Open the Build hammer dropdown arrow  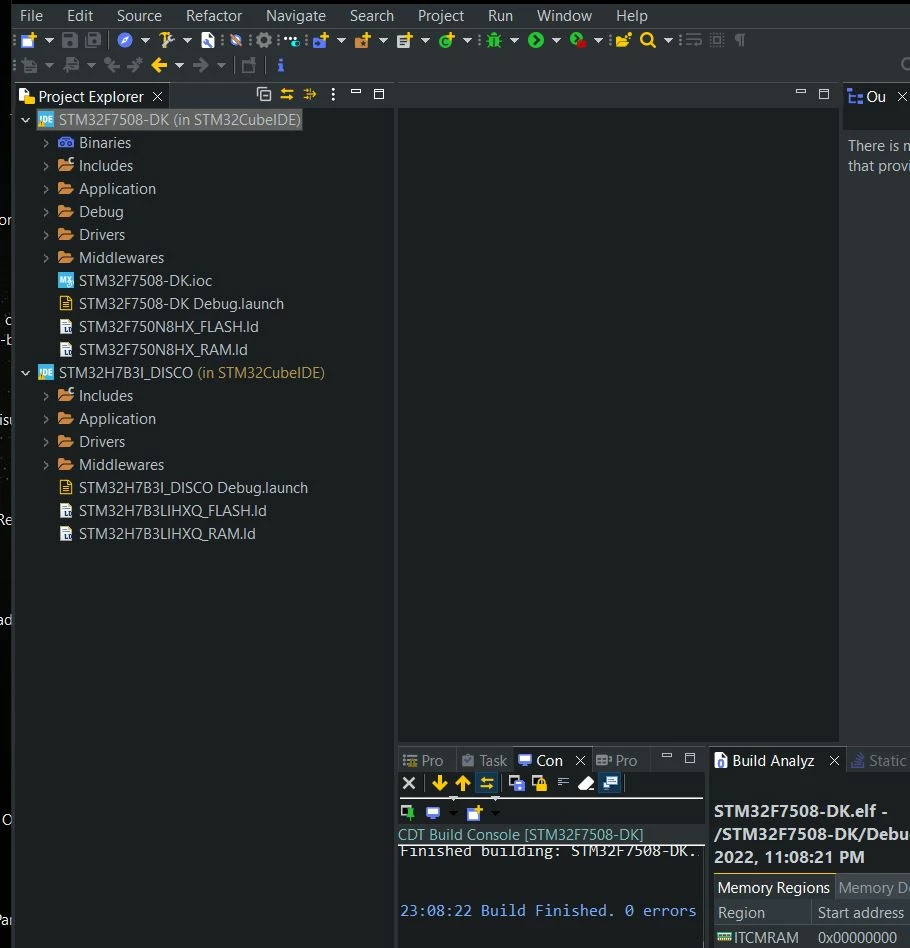187,41
